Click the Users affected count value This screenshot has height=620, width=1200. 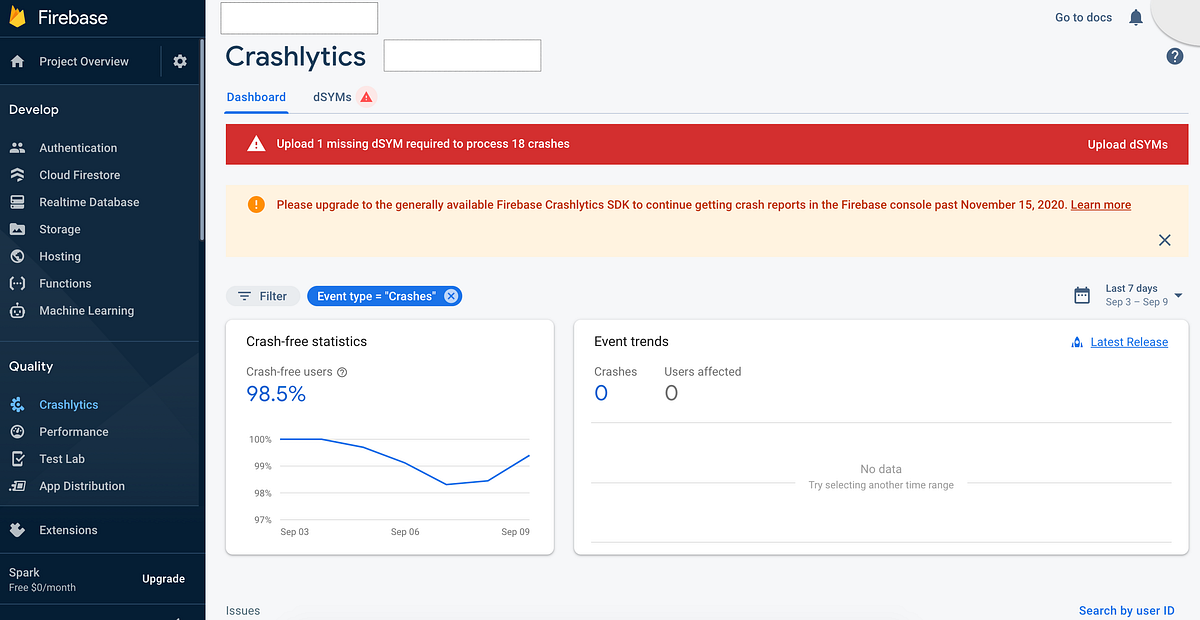pyautogui.click(x=671, y=393)
